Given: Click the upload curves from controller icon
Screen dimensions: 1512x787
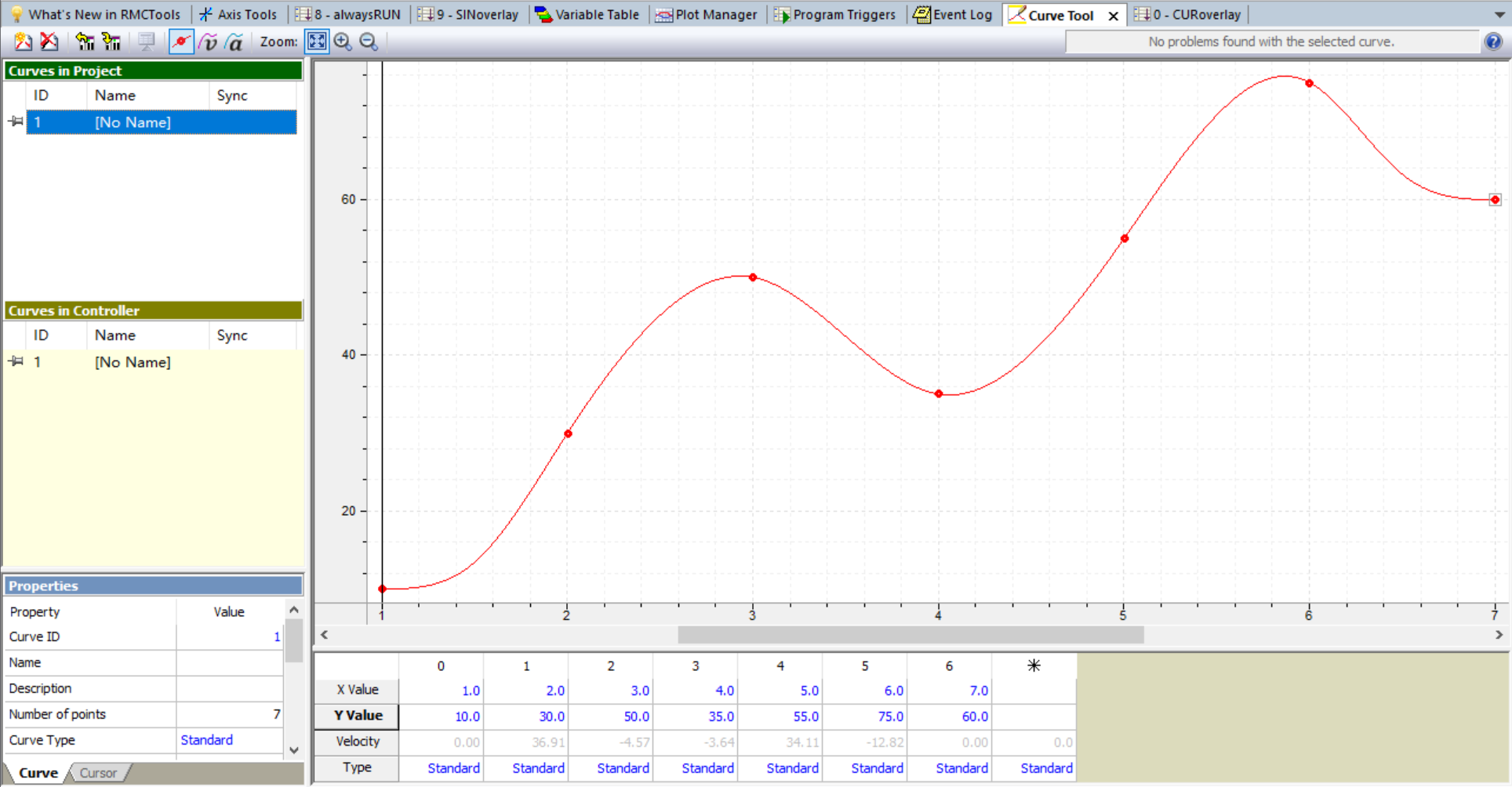Looking at the screenshot, I should (x=85, y=42).
